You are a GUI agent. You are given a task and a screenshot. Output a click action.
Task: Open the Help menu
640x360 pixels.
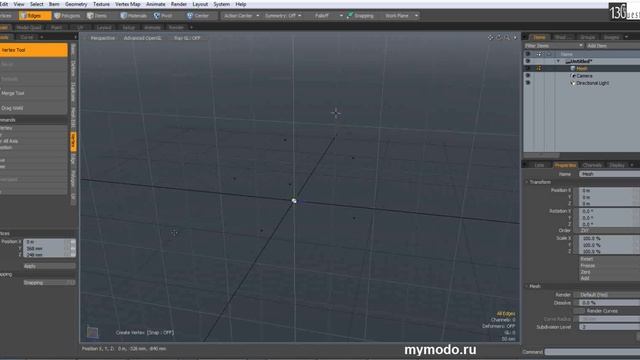click(241, 4)
